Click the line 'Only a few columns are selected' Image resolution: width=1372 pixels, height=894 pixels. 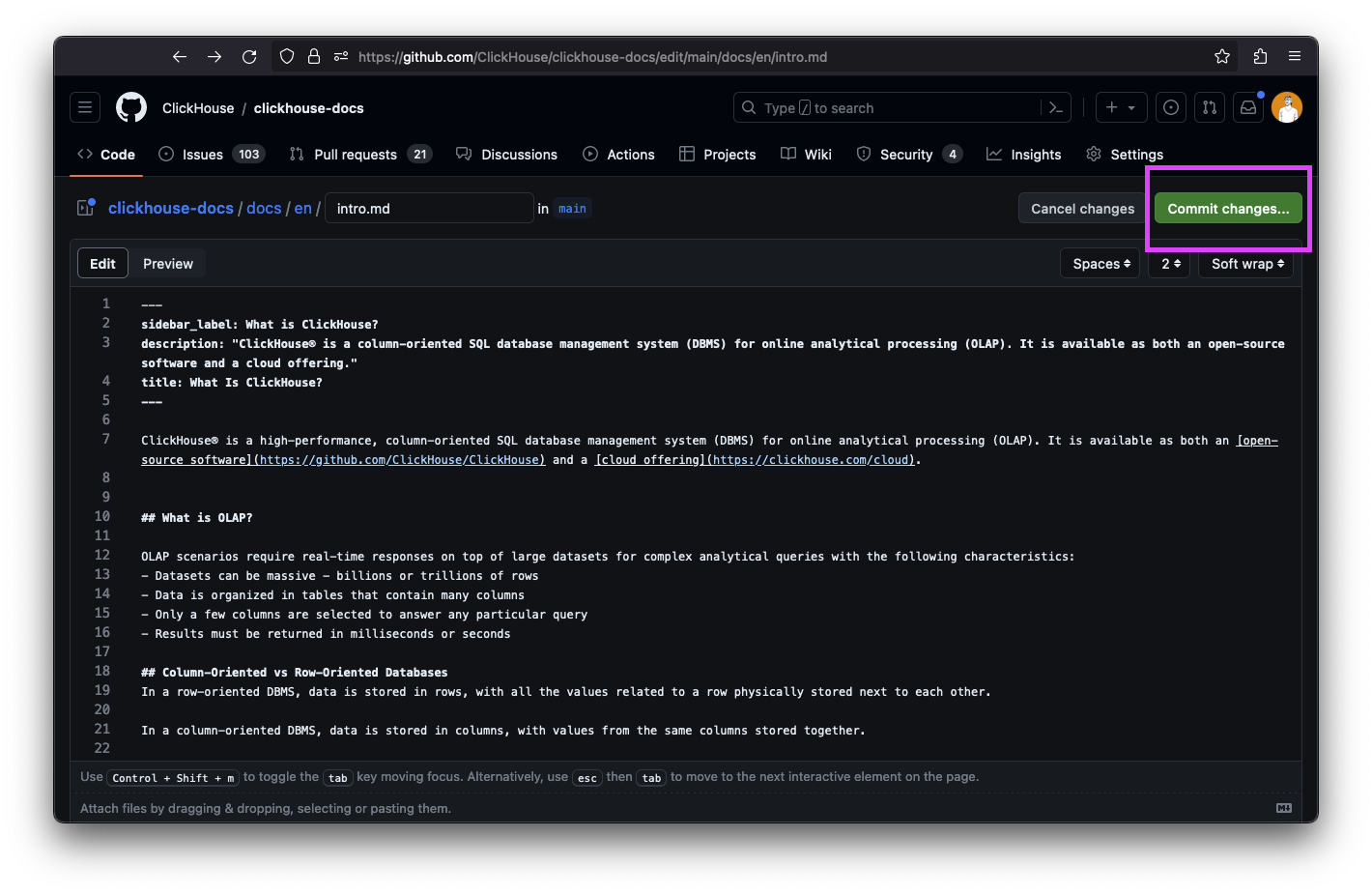tap(364, 615)
